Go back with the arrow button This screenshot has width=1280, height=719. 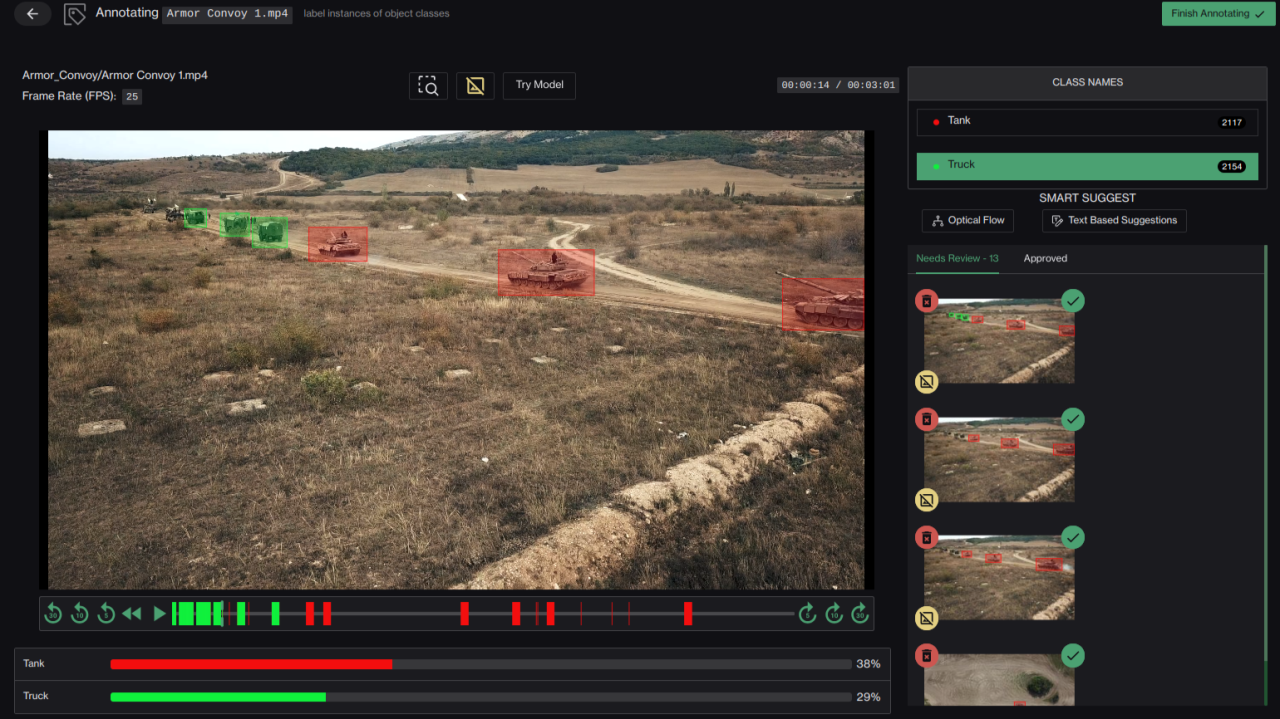click(33, 14)
